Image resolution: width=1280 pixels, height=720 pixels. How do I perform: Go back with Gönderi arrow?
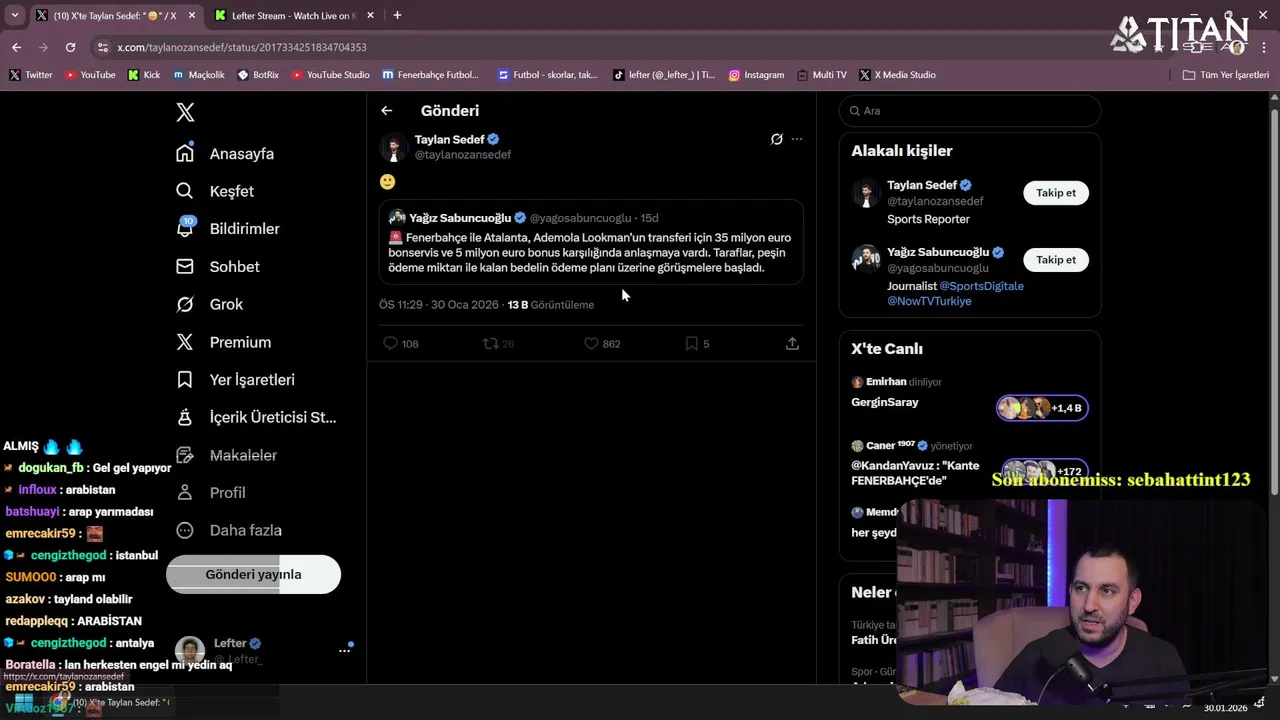[x=386, y=111]
